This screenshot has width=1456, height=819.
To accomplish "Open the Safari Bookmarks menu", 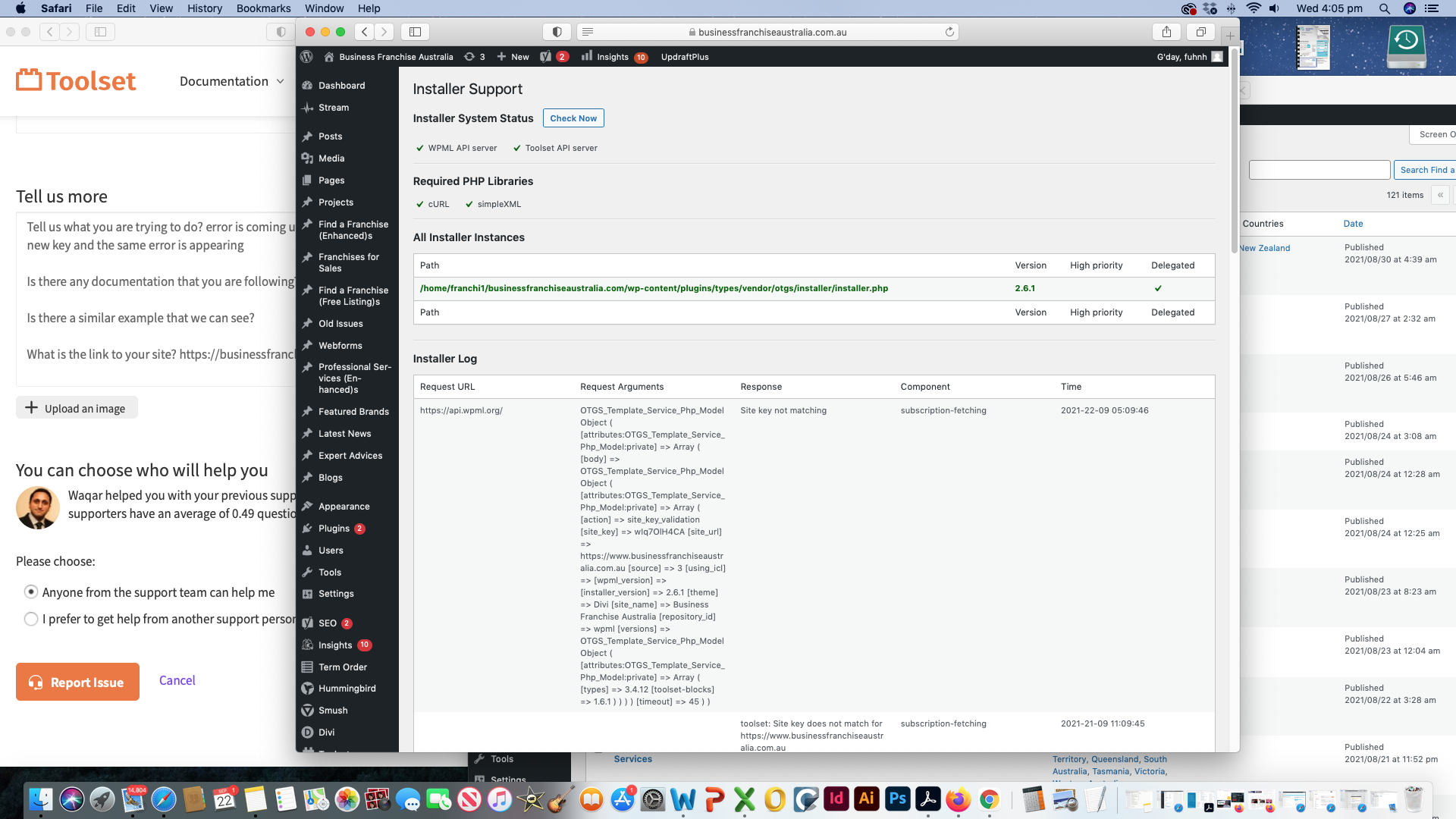I will pos(263,8).
